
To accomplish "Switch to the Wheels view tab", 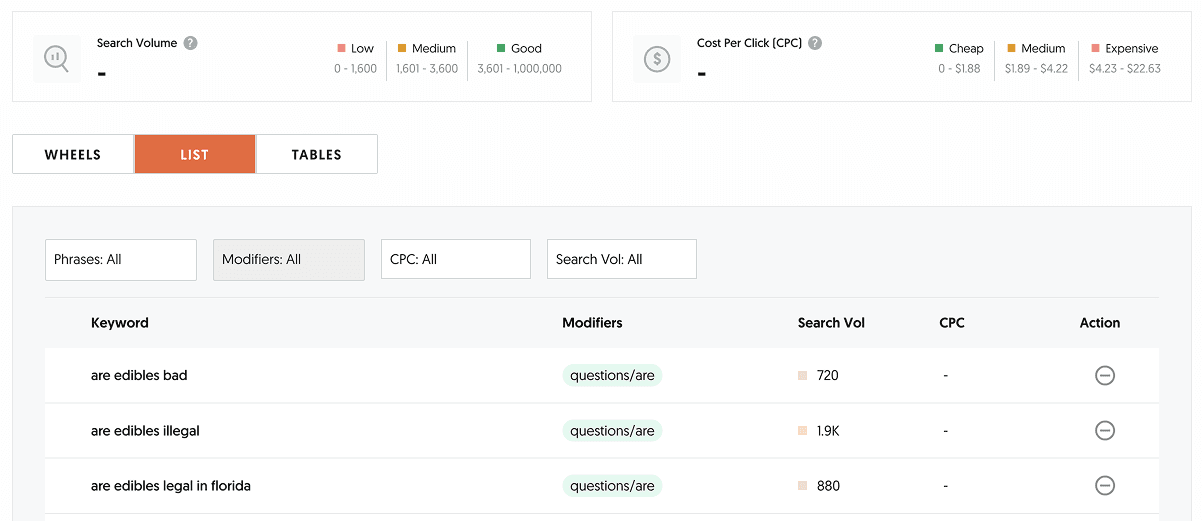I will click(73, 155).
